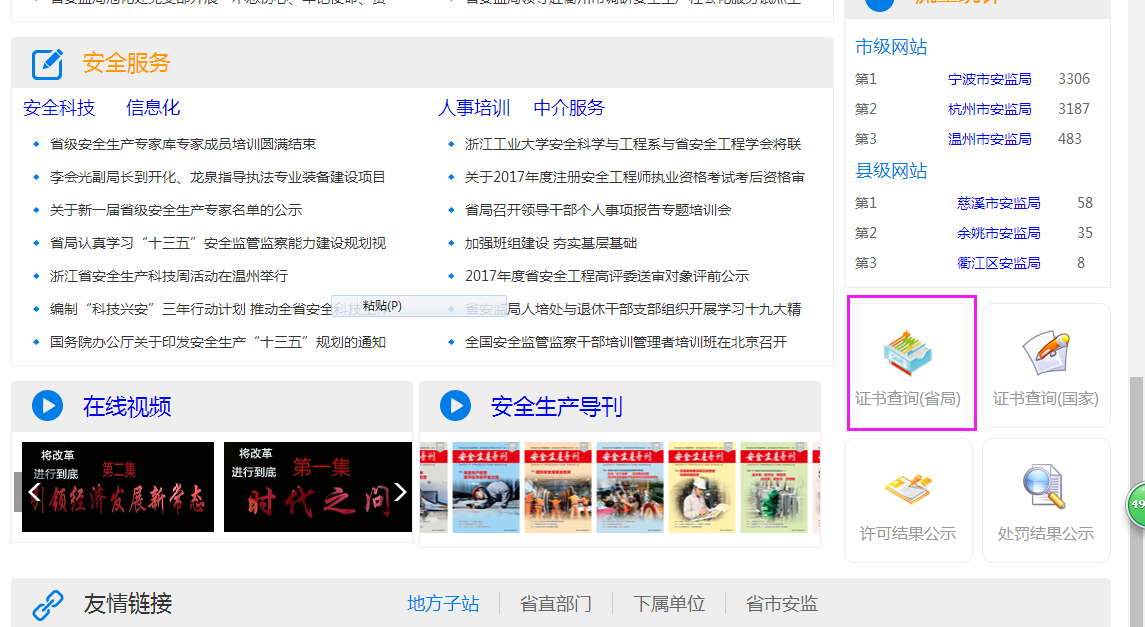Click the 市级网站 heading
1145x627 pixels.
pyautogui.click(x=891, y=47)
